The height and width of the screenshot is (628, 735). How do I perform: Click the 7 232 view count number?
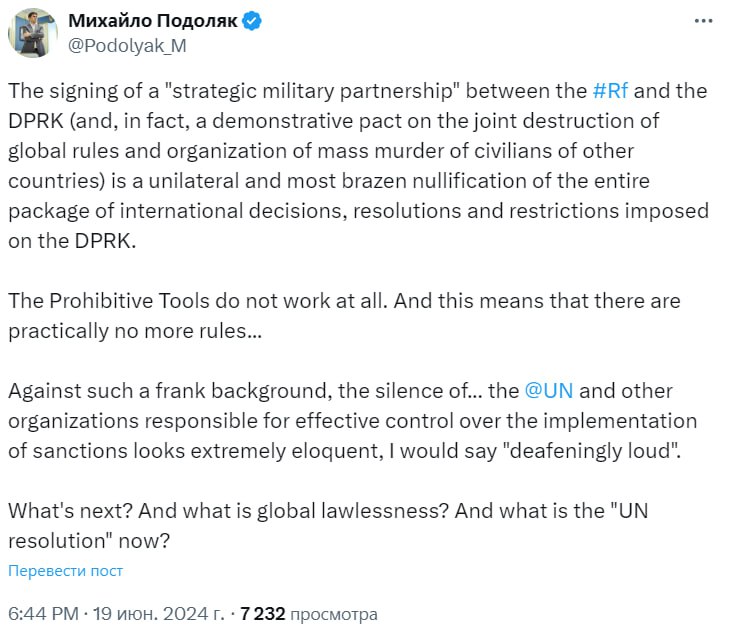264,613
